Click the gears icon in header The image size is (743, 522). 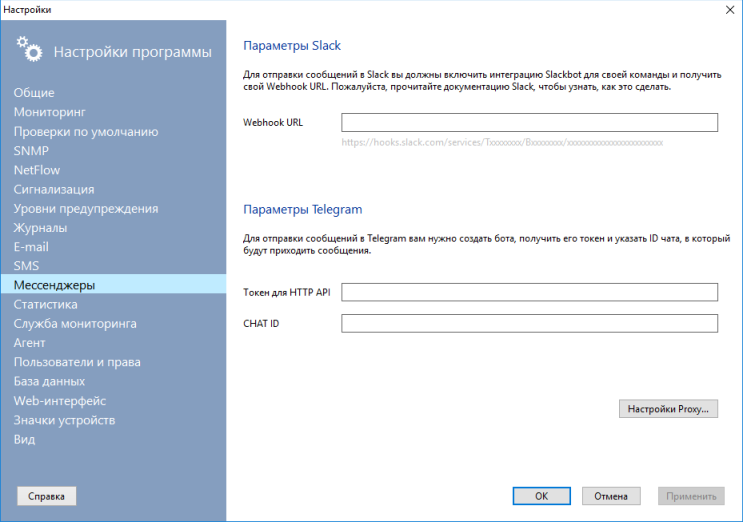click(x=29, y=49)
